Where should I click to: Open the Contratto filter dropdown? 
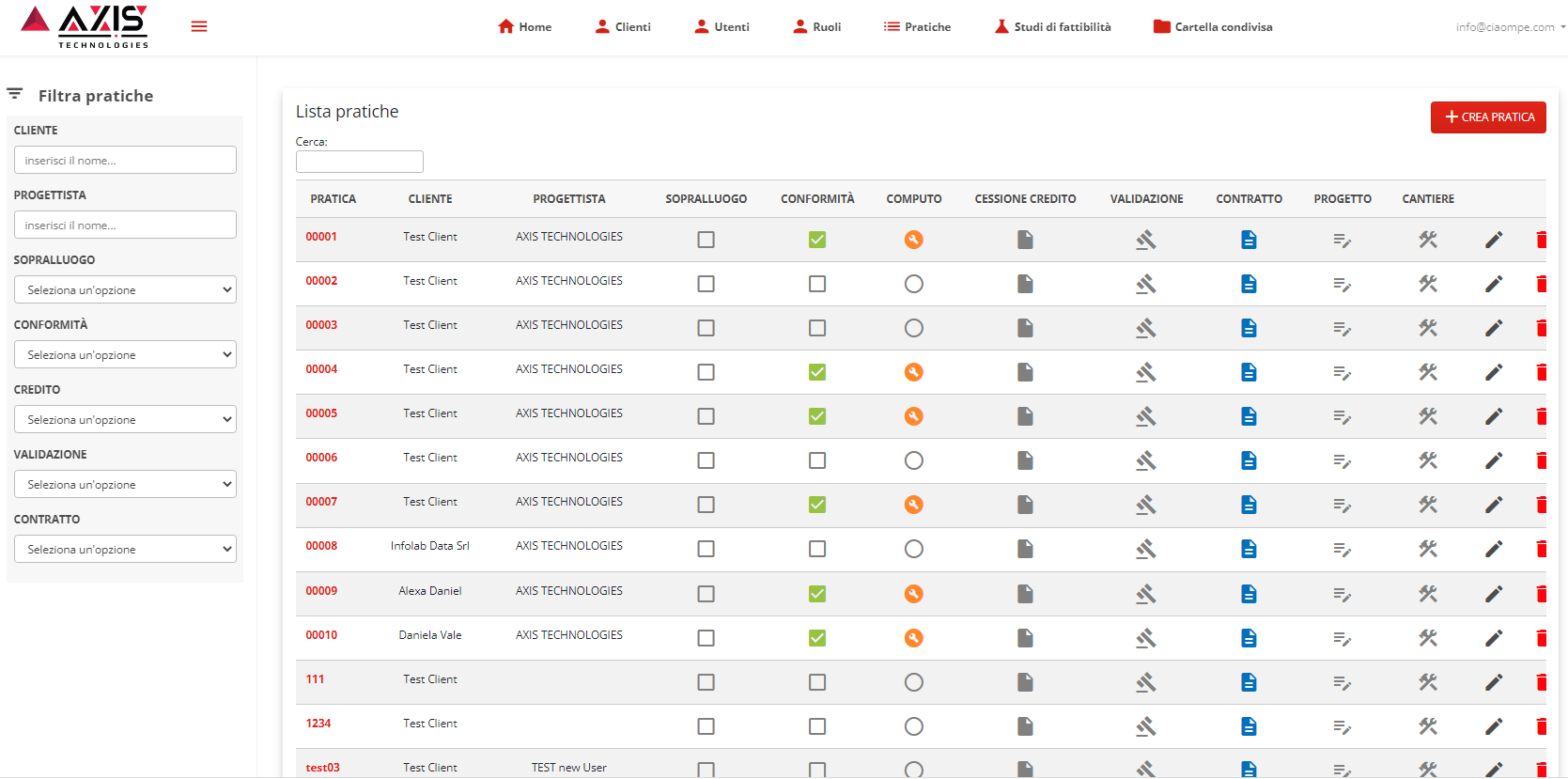pos(125,549)
